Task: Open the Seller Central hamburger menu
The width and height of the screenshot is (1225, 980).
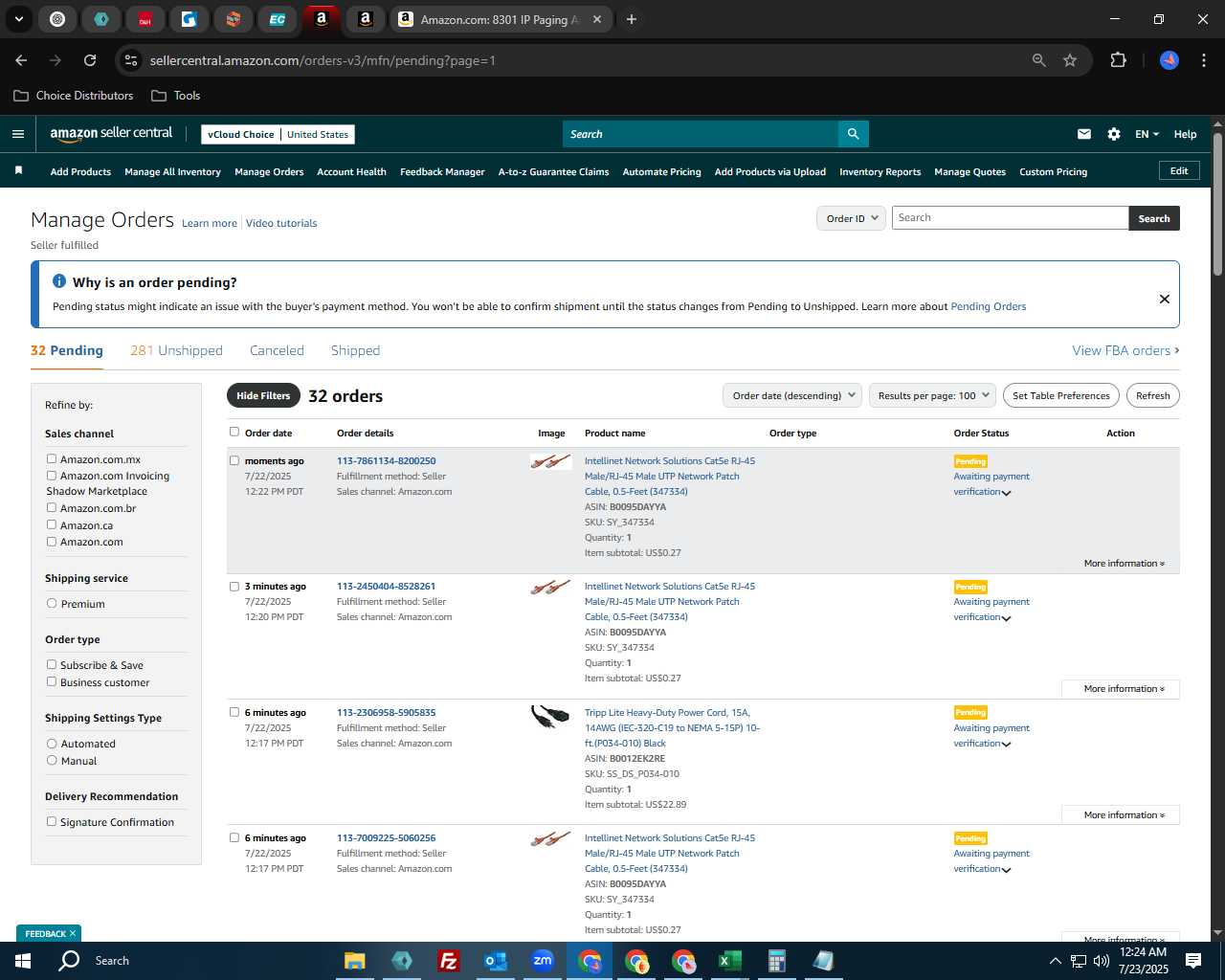Action: tap(18, 134)
